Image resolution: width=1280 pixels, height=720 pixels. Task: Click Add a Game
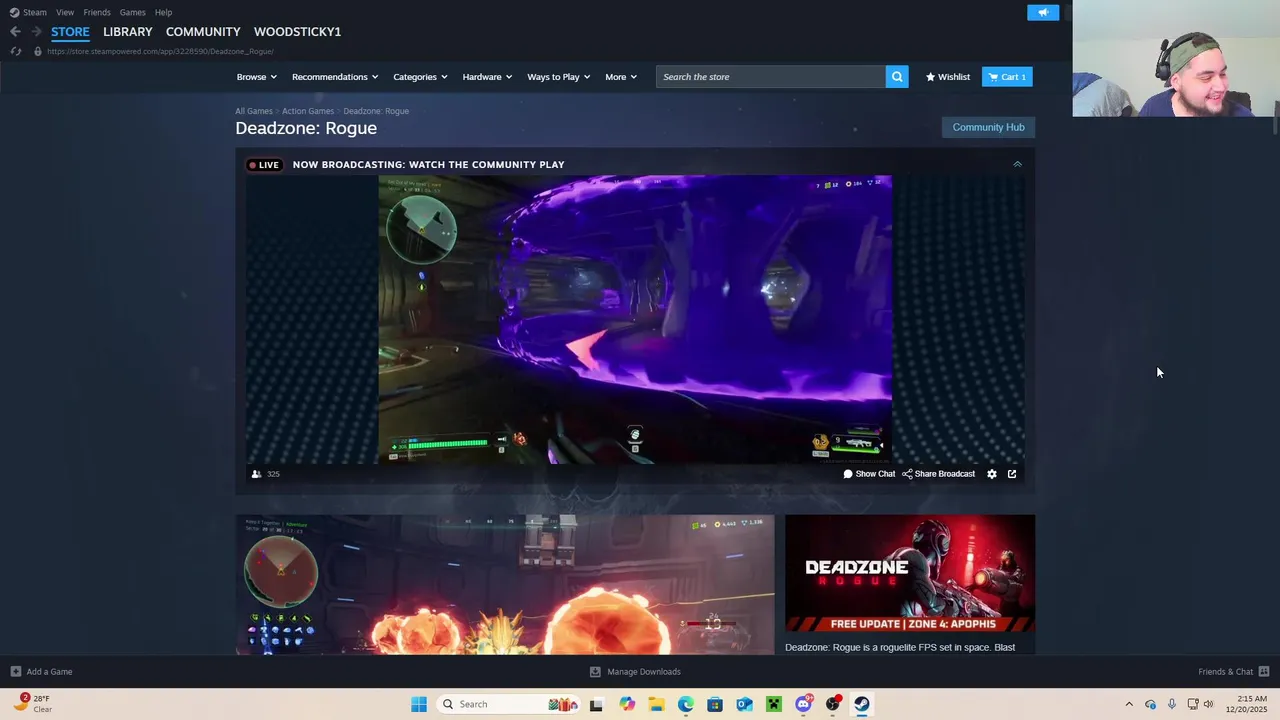click(41, 672)
